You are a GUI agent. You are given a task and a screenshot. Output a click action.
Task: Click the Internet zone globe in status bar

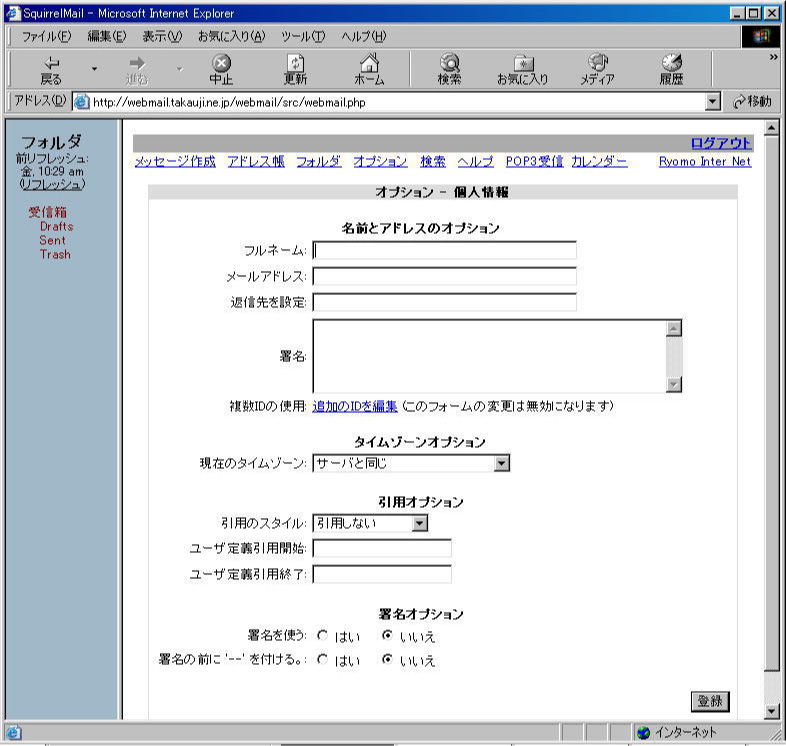pos(644,732)
